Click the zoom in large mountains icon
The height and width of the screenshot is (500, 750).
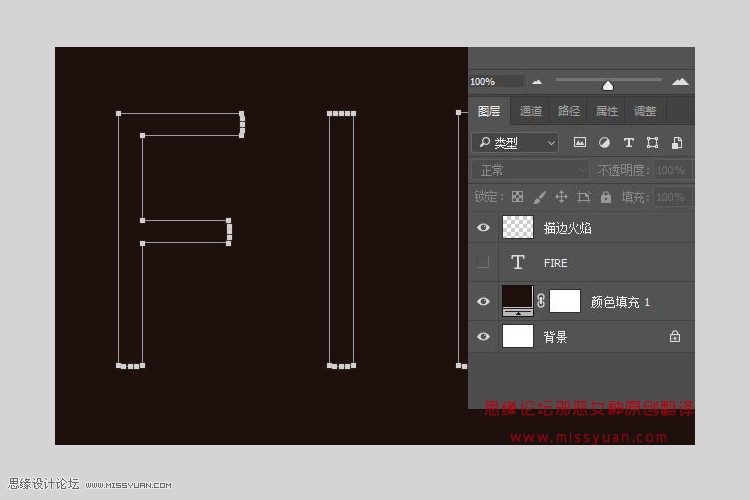coord(680,82)
